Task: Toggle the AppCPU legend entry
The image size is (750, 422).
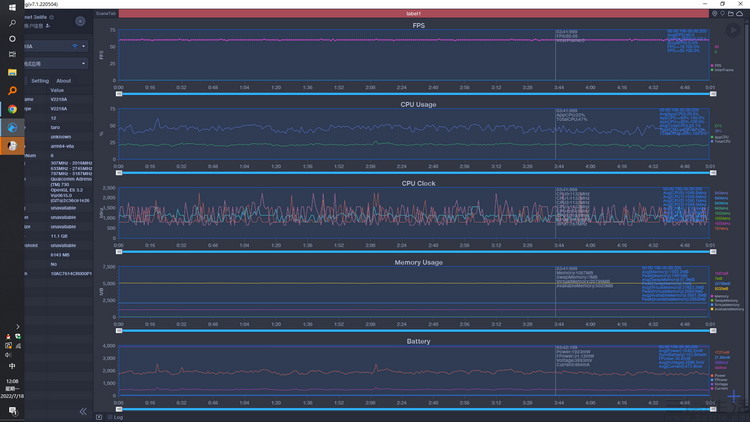Action: pos(720,137)
